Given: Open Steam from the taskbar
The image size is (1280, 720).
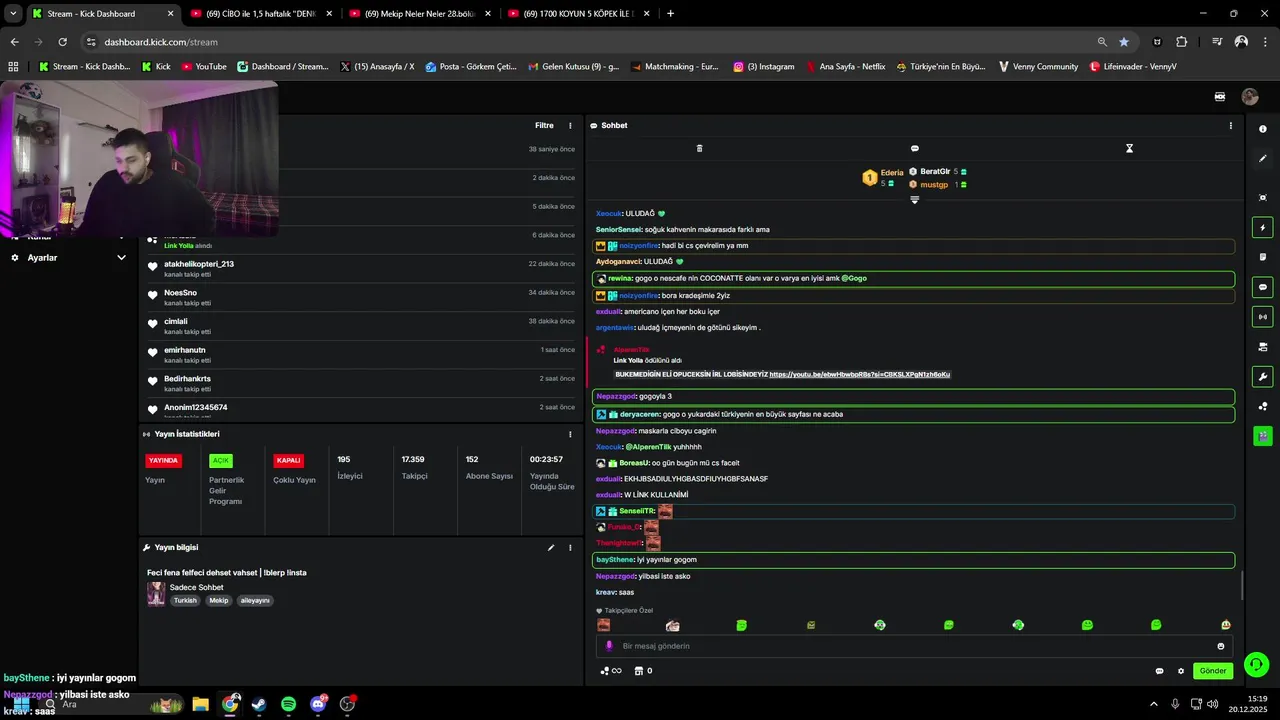Looking at the screenshot, I should [259, 704].
